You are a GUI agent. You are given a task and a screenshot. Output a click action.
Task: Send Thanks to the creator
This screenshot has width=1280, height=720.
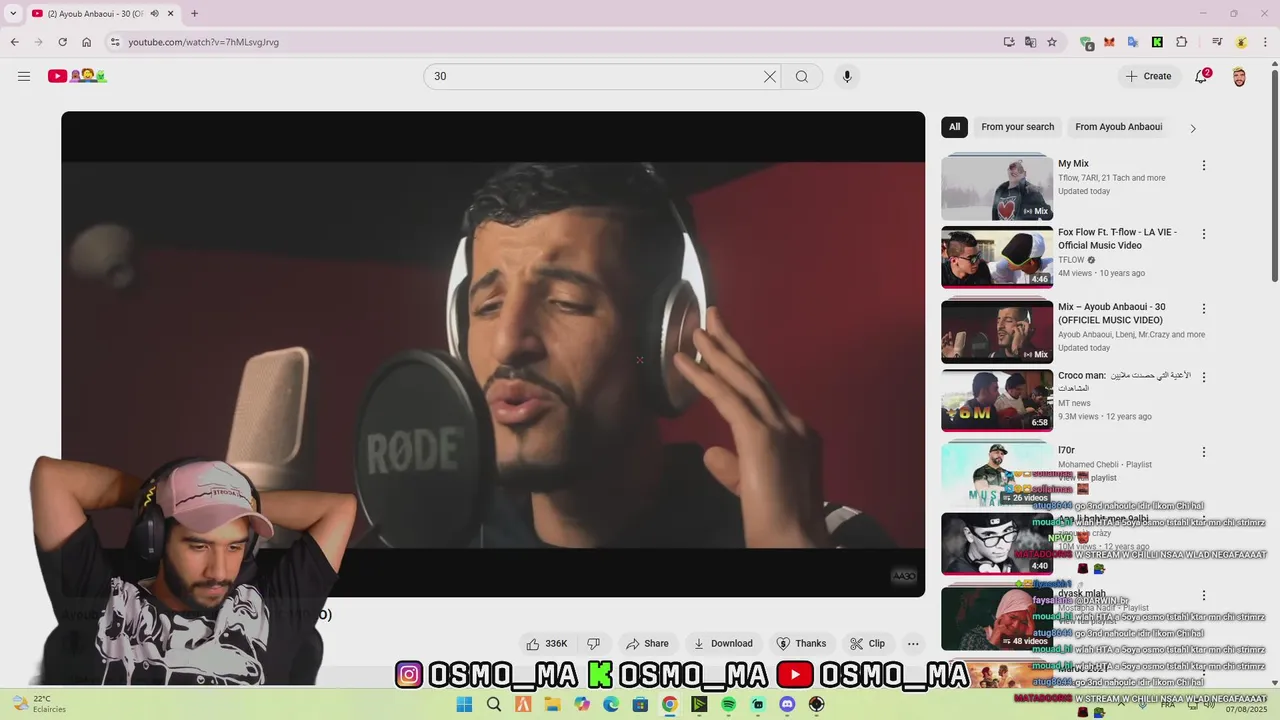tap(801, 643)
